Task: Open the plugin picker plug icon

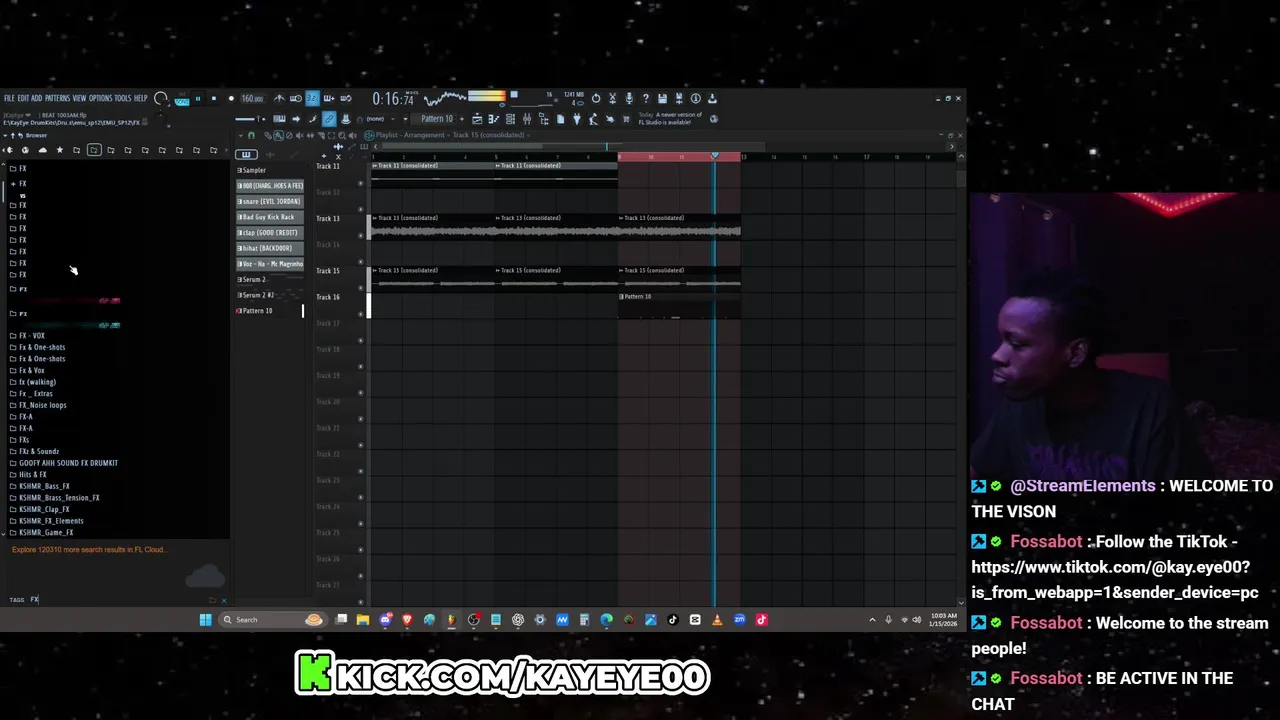Action: [577, 118]
